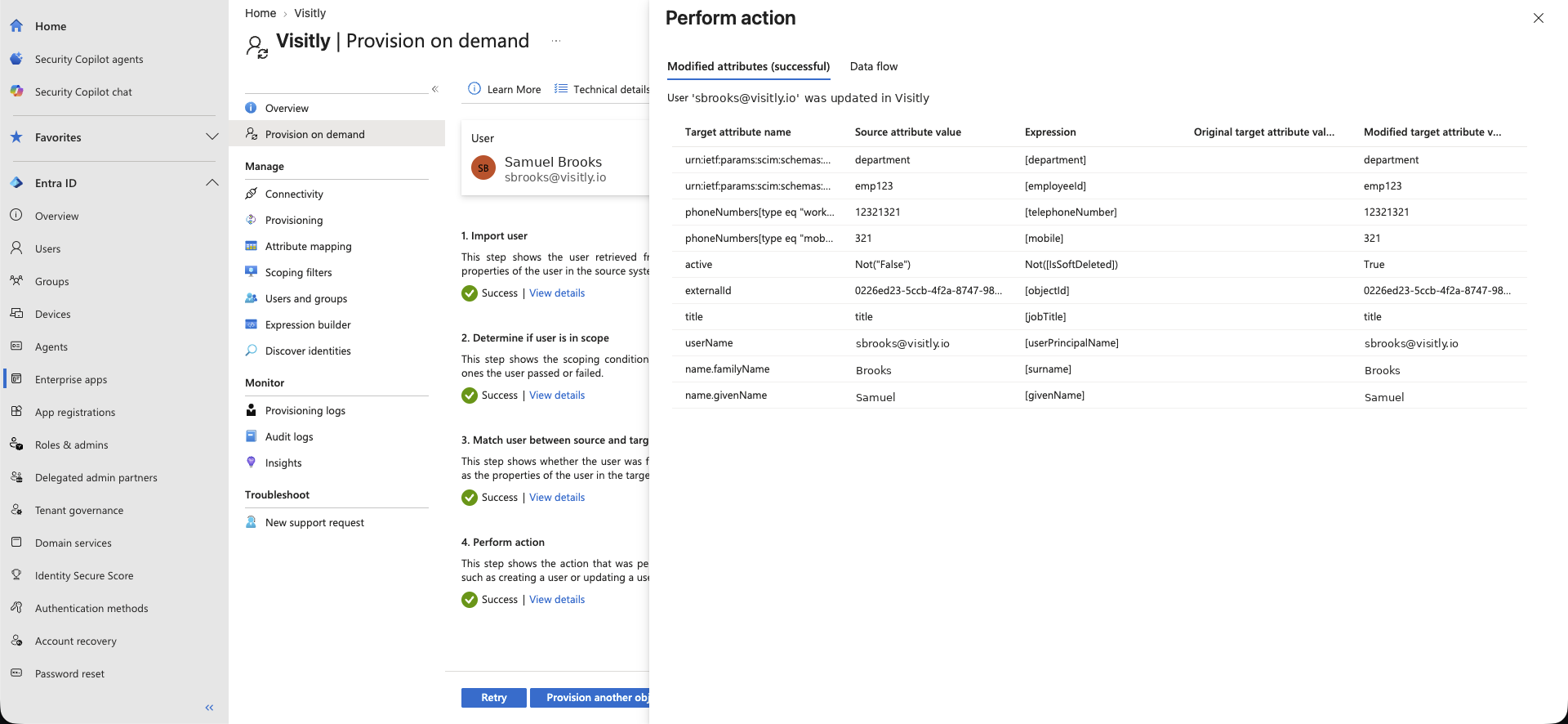The image size is (1568, 724).
Task: Open the Identity Secure Score trophy icon
Action: 16,575
